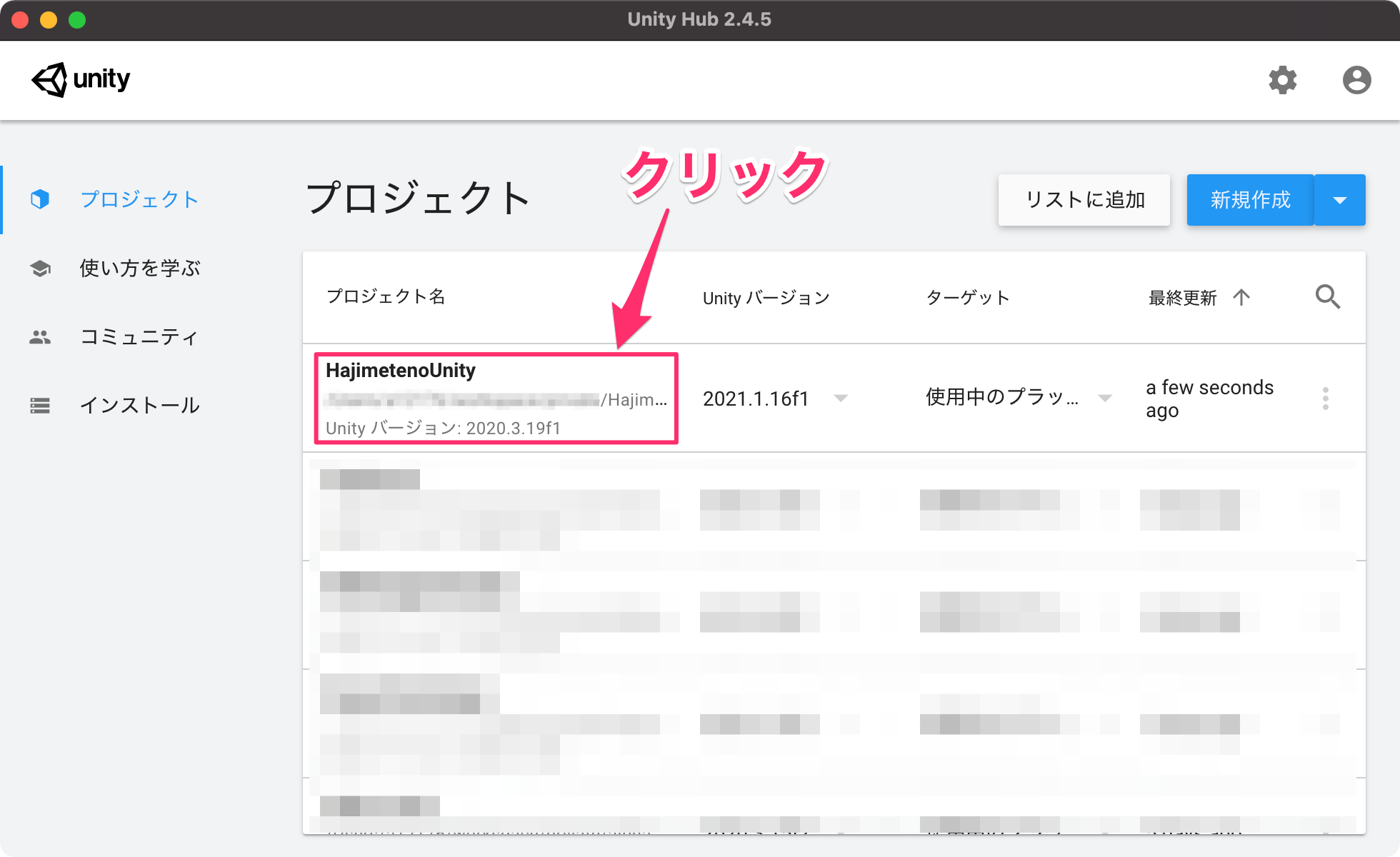Screen dimensions: 1400x857
Task: Click the 'a few seconds ago' timestamp
Action: [1209, 399]
